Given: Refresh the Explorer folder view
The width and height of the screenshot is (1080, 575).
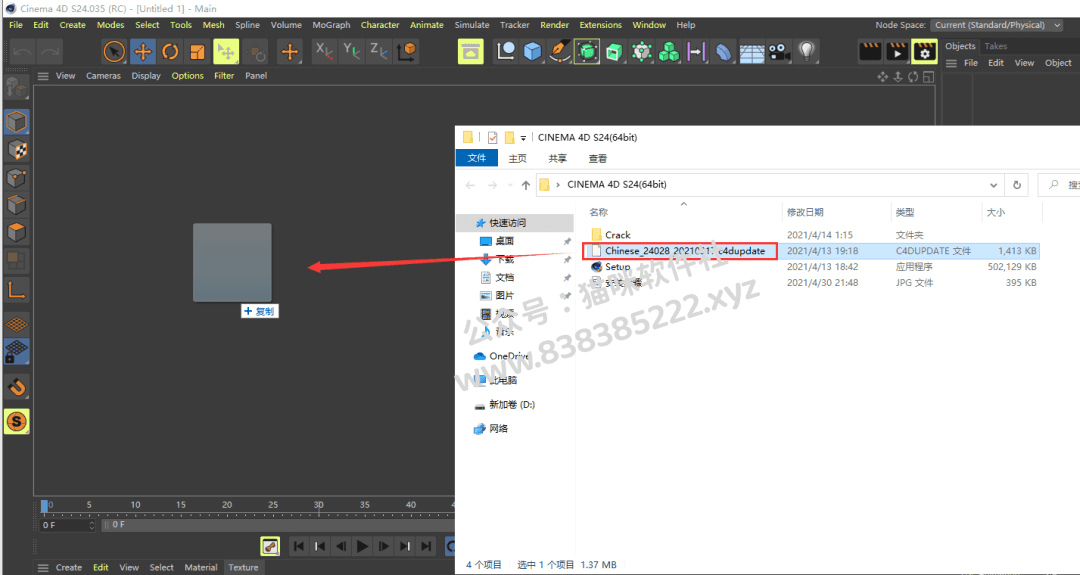Looking at the screenshot, I should 1017,185.
